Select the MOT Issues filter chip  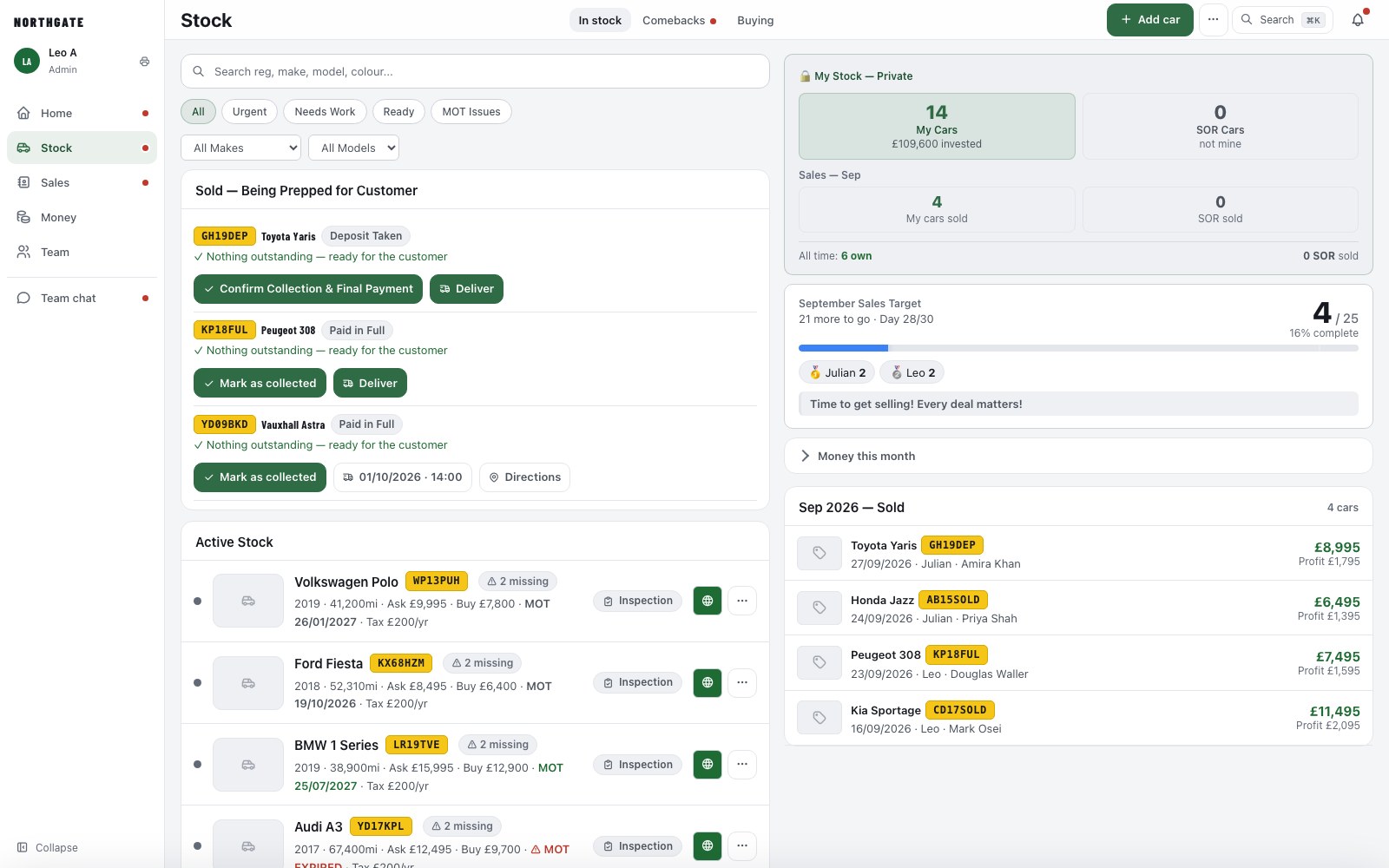click(471, 112)
